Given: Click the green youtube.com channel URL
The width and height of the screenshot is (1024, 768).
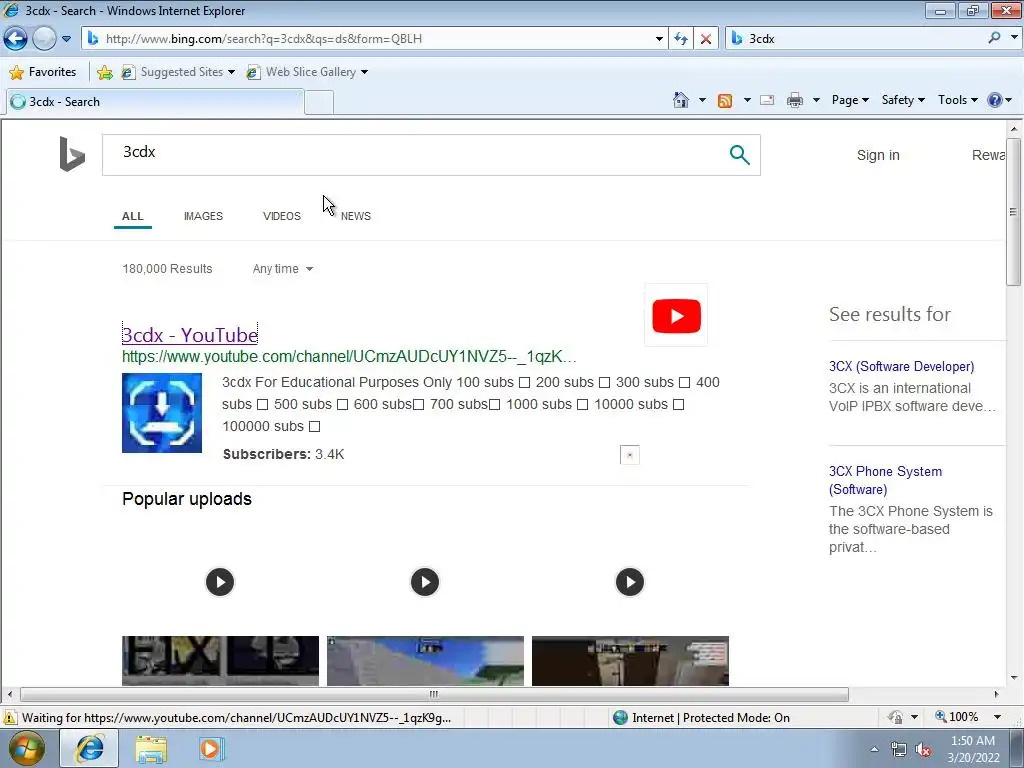Looking at the screenshot, I should (349, 357).
